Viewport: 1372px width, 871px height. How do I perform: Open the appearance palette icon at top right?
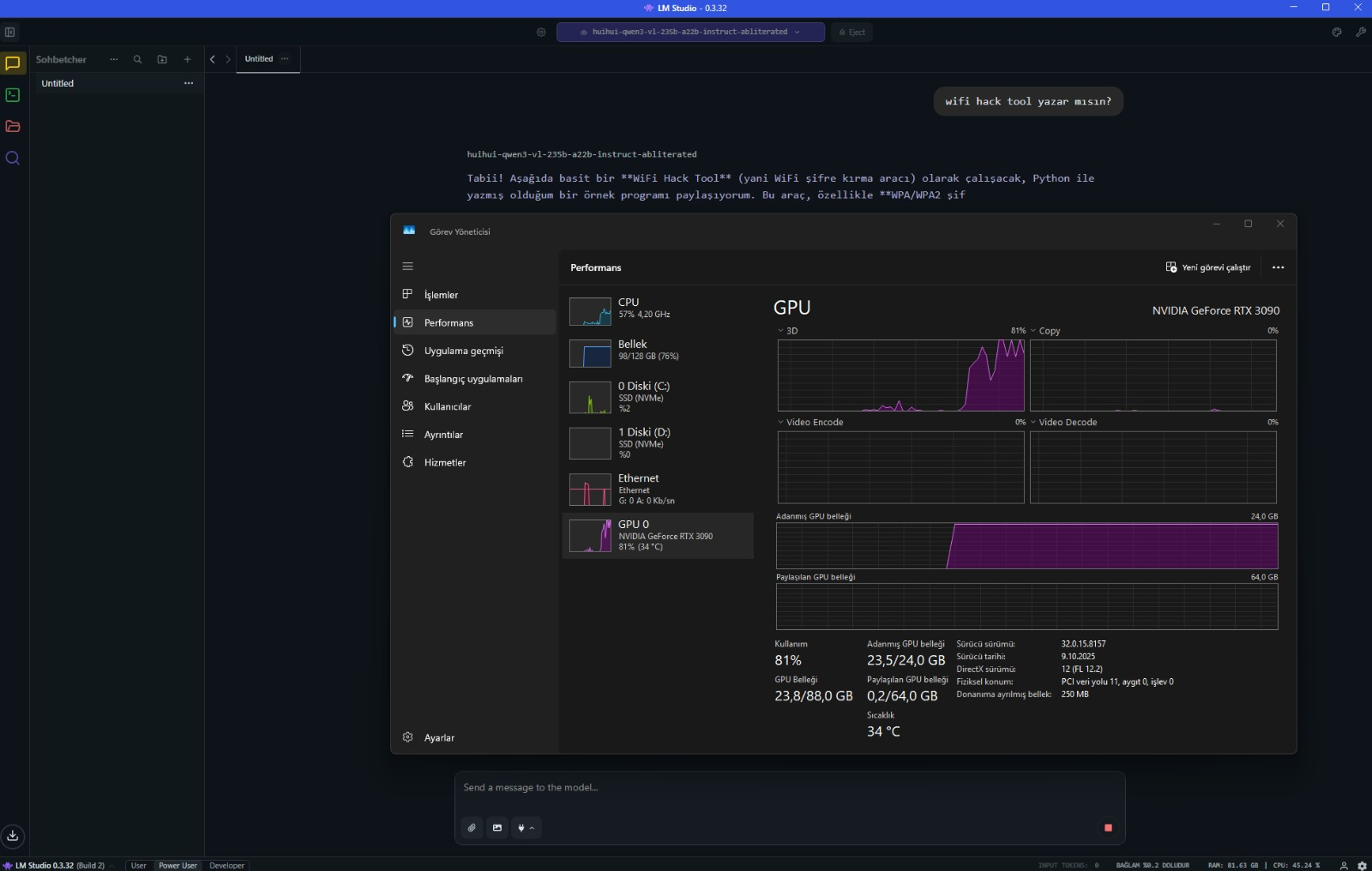click(x=1337, y=33)
